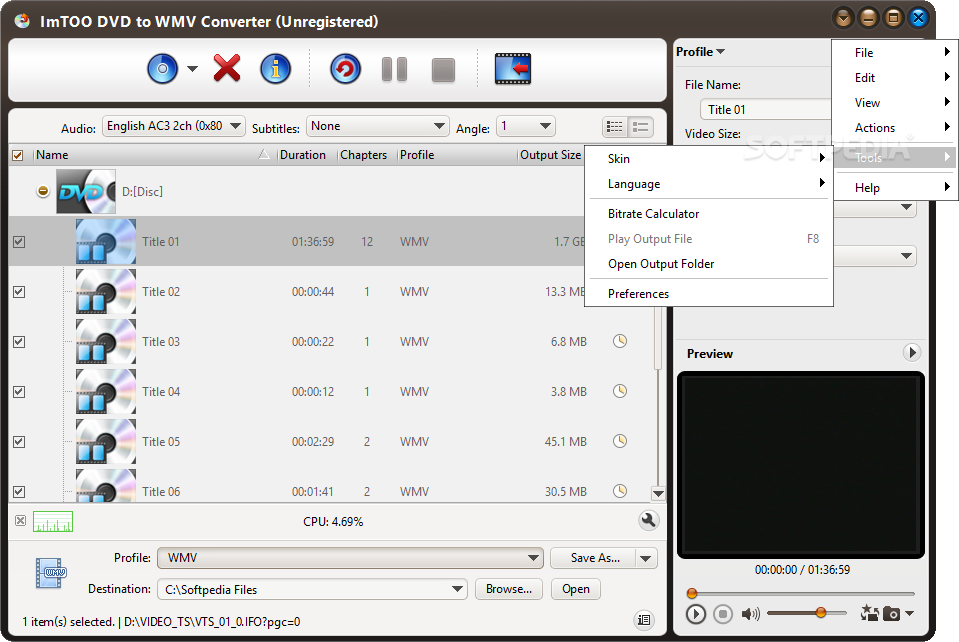Click the clock icon on the Title 04 row
Image resolution: width=959 pixels, height=642 pixels.
coord(620,391)
